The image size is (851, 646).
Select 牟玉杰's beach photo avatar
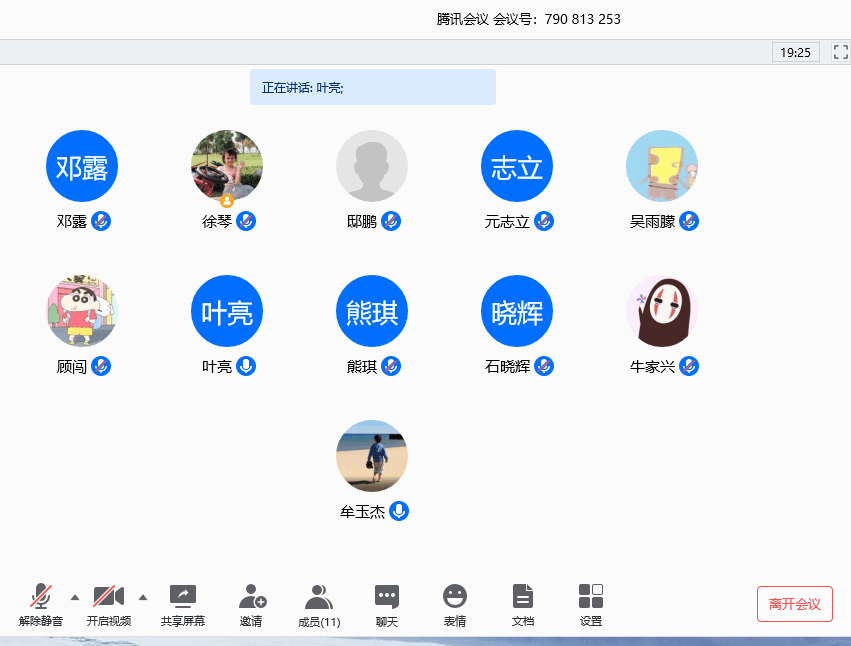372,456
